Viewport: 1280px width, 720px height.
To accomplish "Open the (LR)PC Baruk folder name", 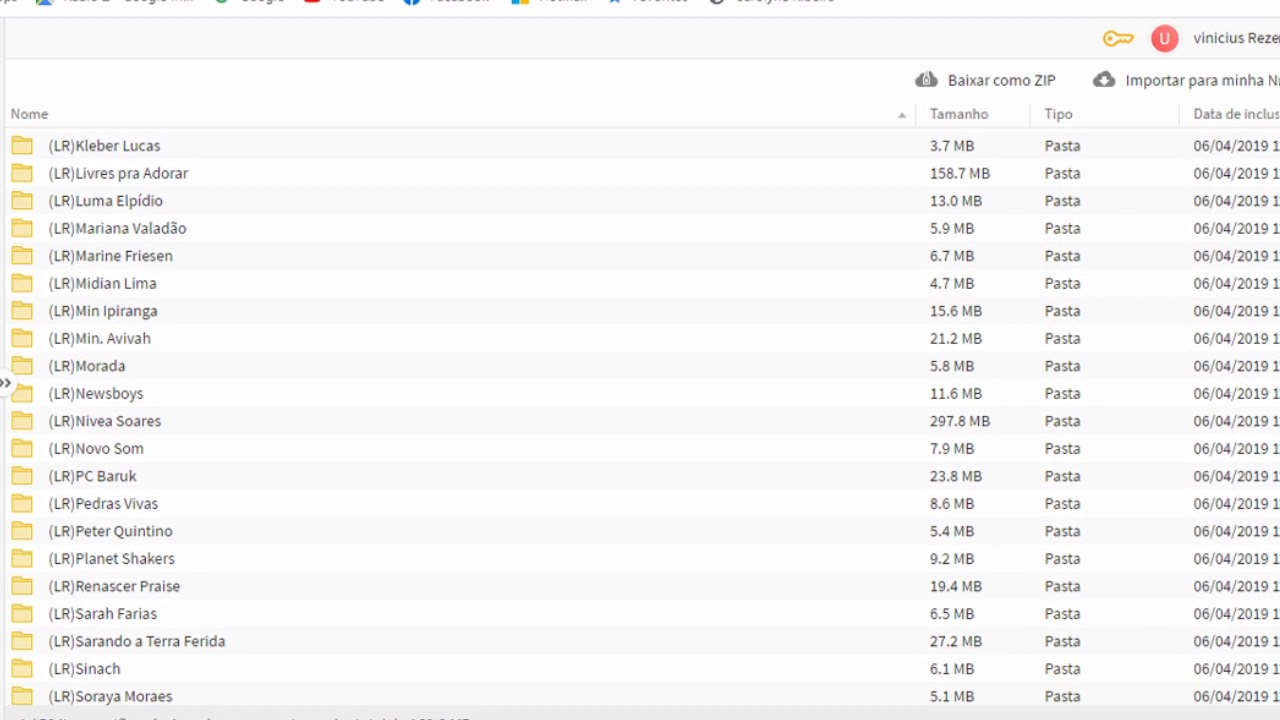I will point(92,476).
